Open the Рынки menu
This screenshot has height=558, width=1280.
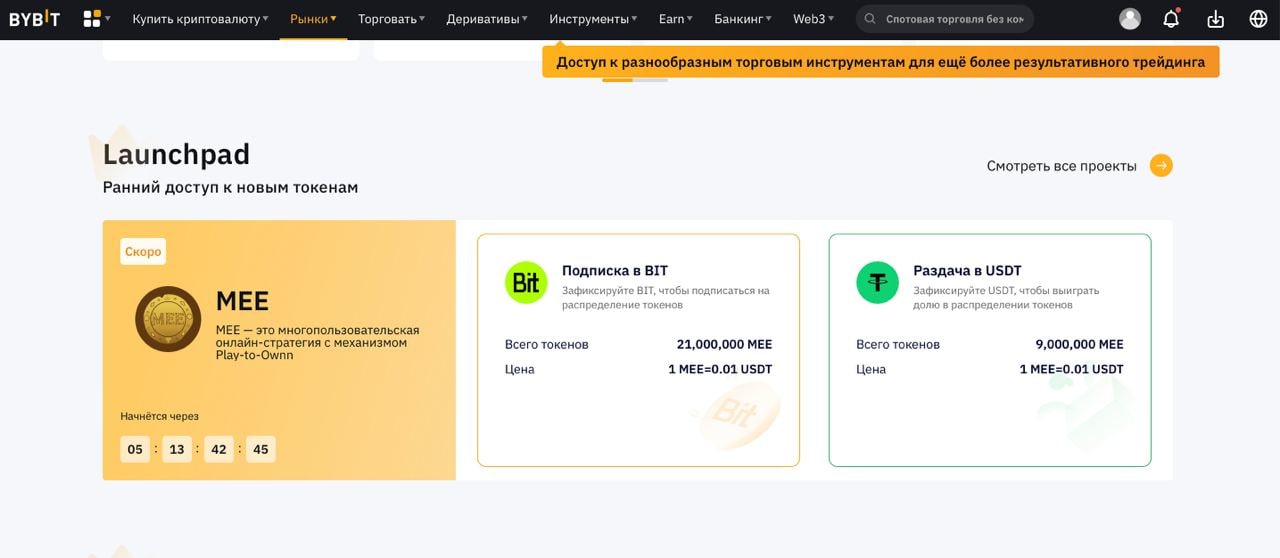point(313,19)
